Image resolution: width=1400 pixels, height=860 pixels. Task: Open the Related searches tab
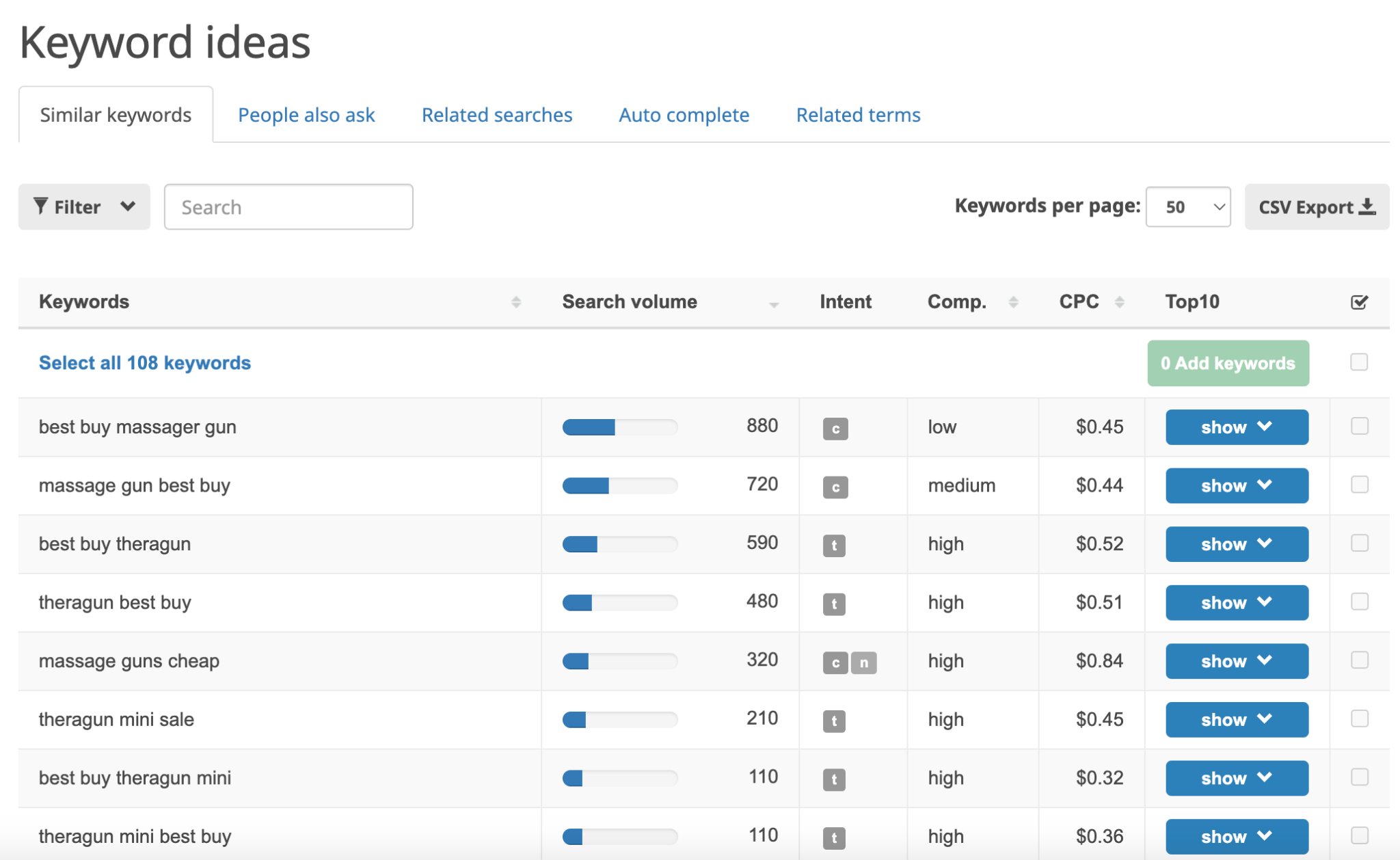(x=497, y=114)
